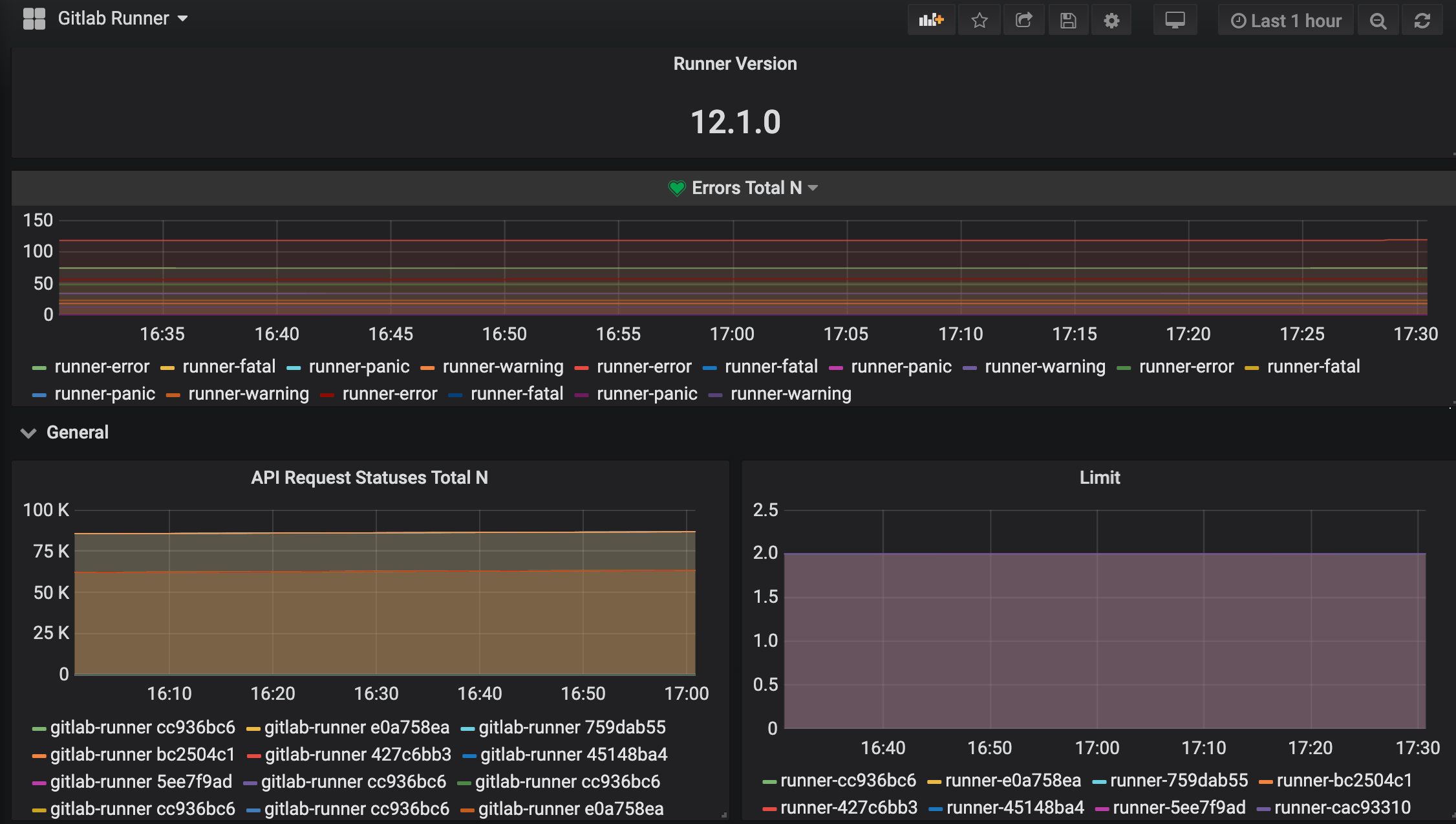The width and height of the screenshot is (1456, 824).
Task: Click the purple color swatch beside runner-cac93310
Action: [1263, 808]
